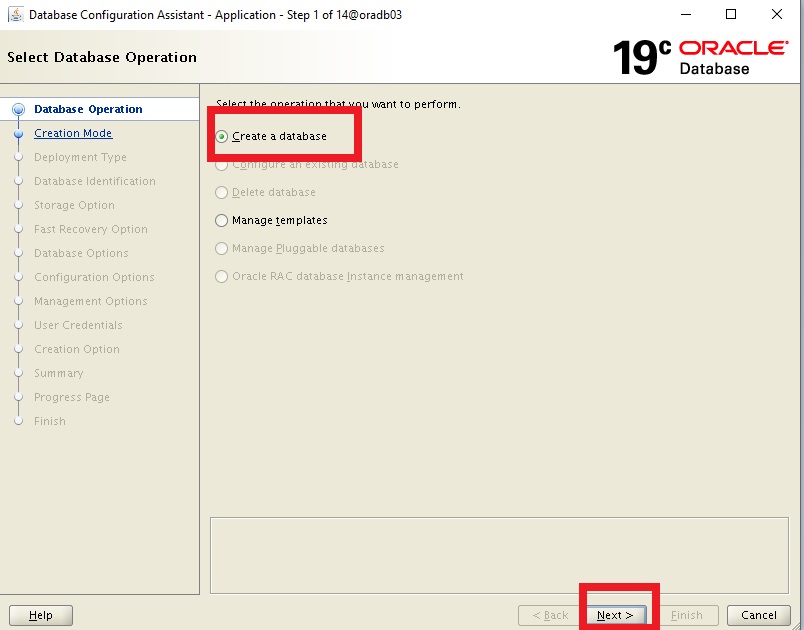Click 'User Credentials' step in sidebar
The height and width of the screenshot is (630, 804).
point(78,325)
